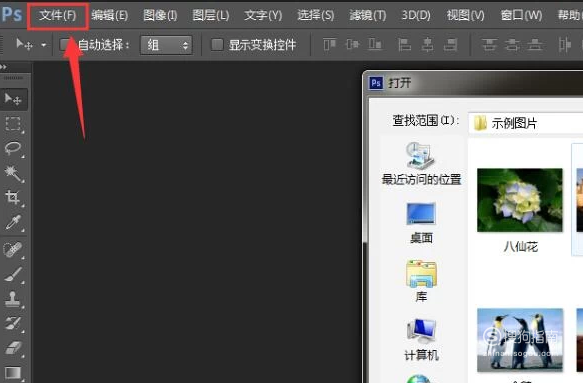Click the Photoshop Ps logo icon

(12, 15)
